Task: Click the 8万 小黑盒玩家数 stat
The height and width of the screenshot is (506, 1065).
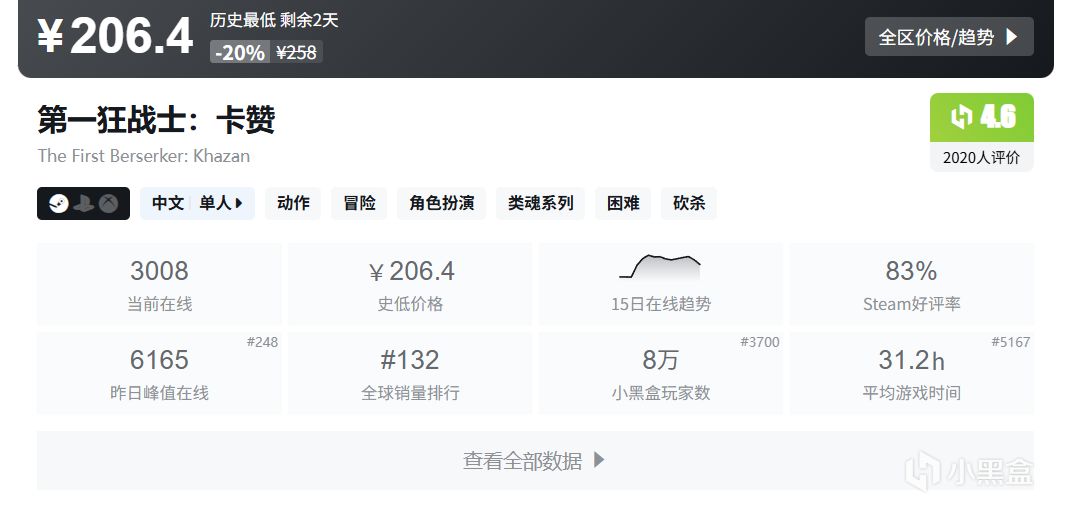Action: click(x=661, y=373)
